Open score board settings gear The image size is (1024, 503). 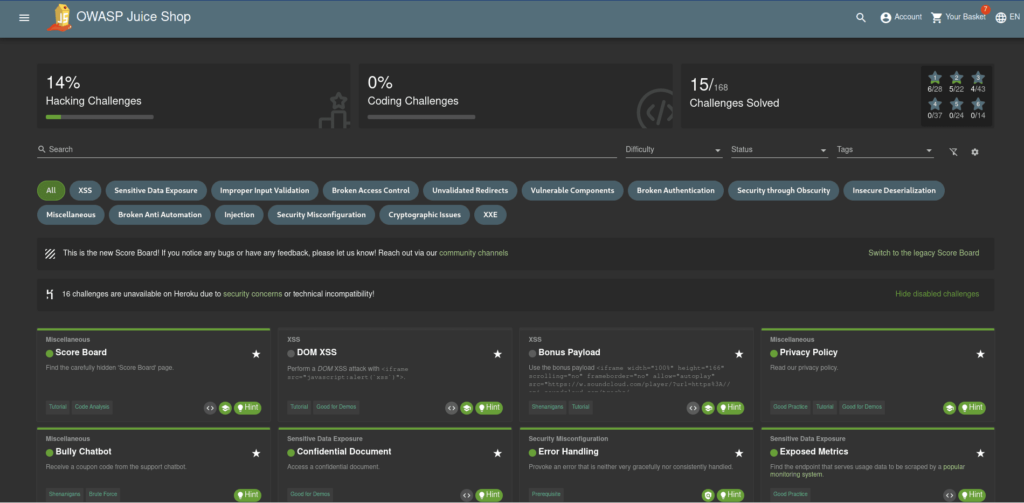click(975, 151)
